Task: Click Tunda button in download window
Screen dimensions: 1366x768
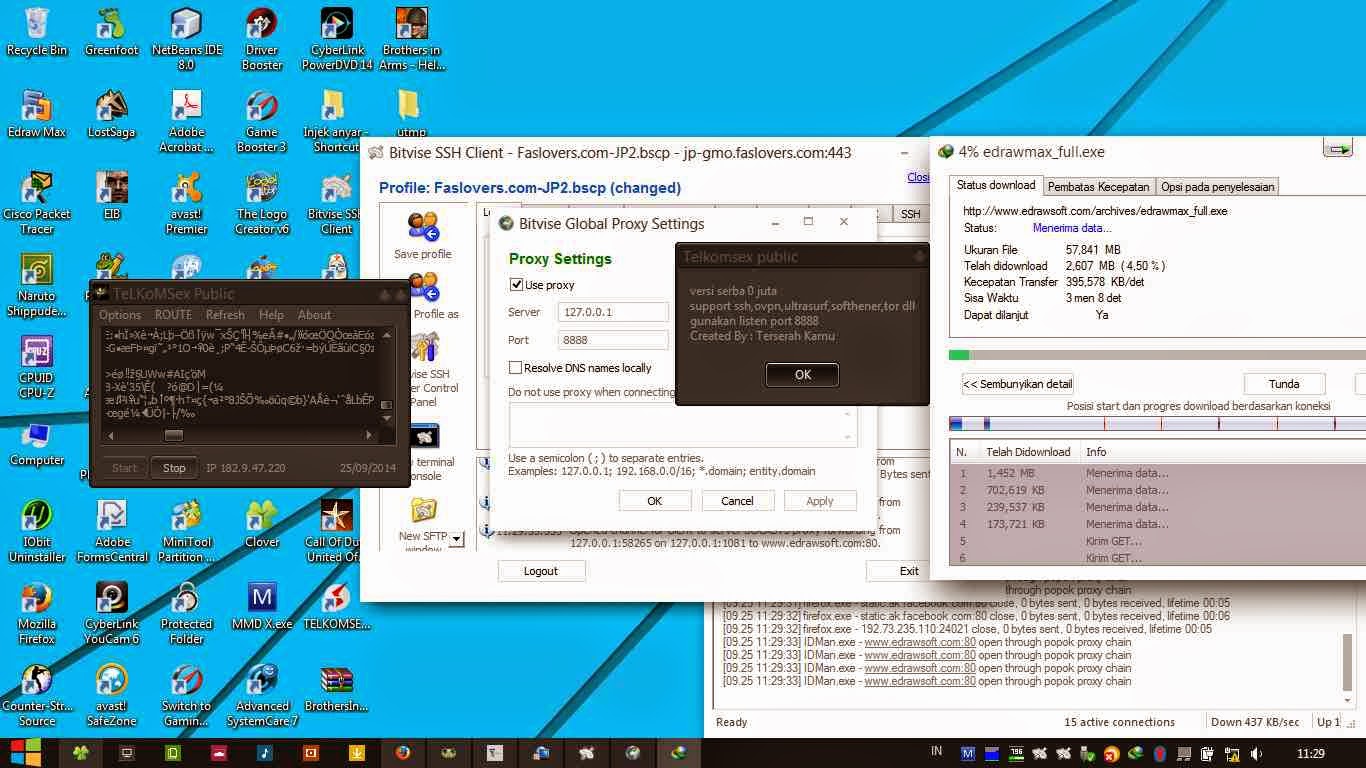Action: [x=1284, y=384]
